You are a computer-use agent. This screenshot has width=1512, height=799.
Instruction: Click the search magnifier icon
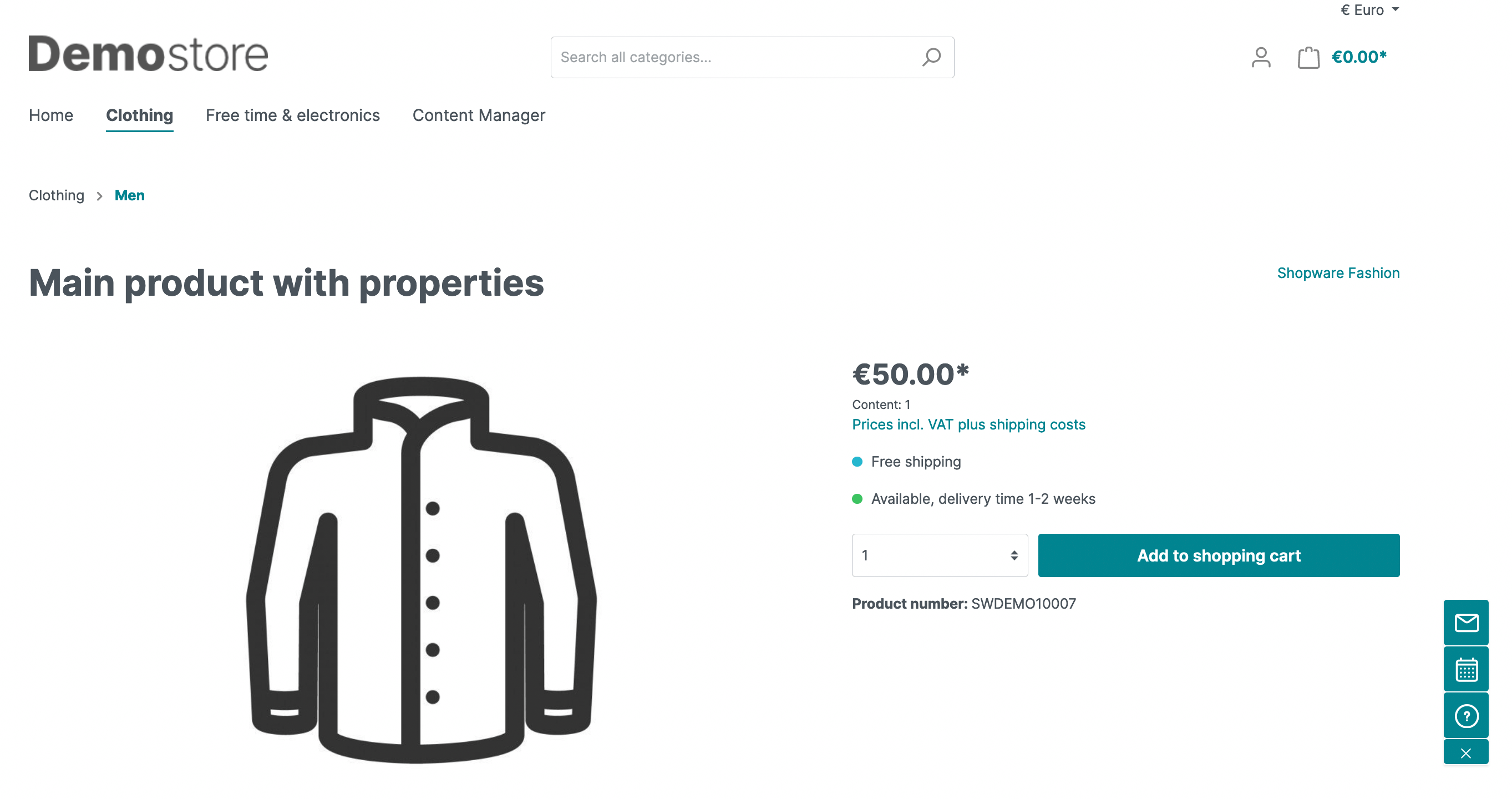tap(931, 57)
